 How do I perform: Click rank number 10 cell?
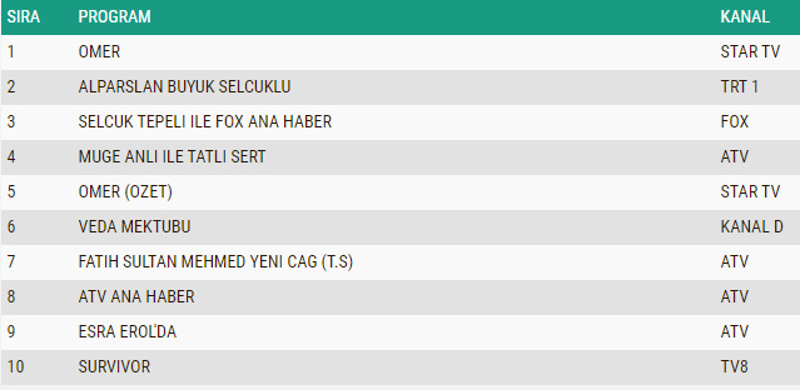pyautogui.click(x=15, y=367)
